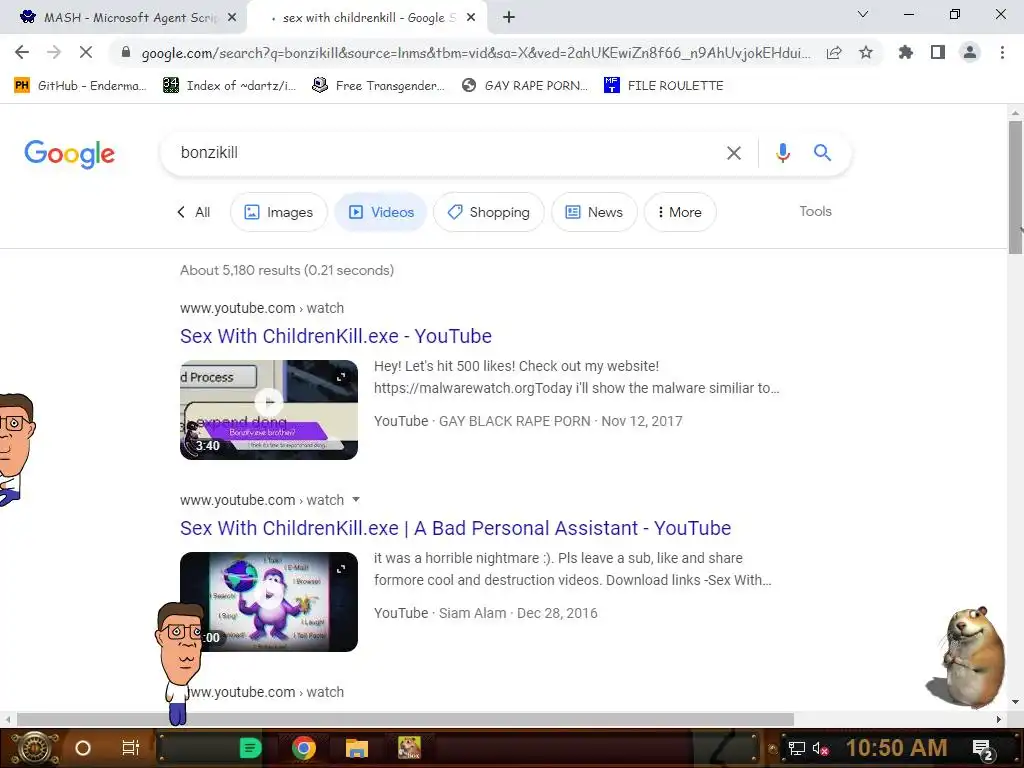
Task: Open the FILE ROULETTE bookmark
Action: (664, 86)
